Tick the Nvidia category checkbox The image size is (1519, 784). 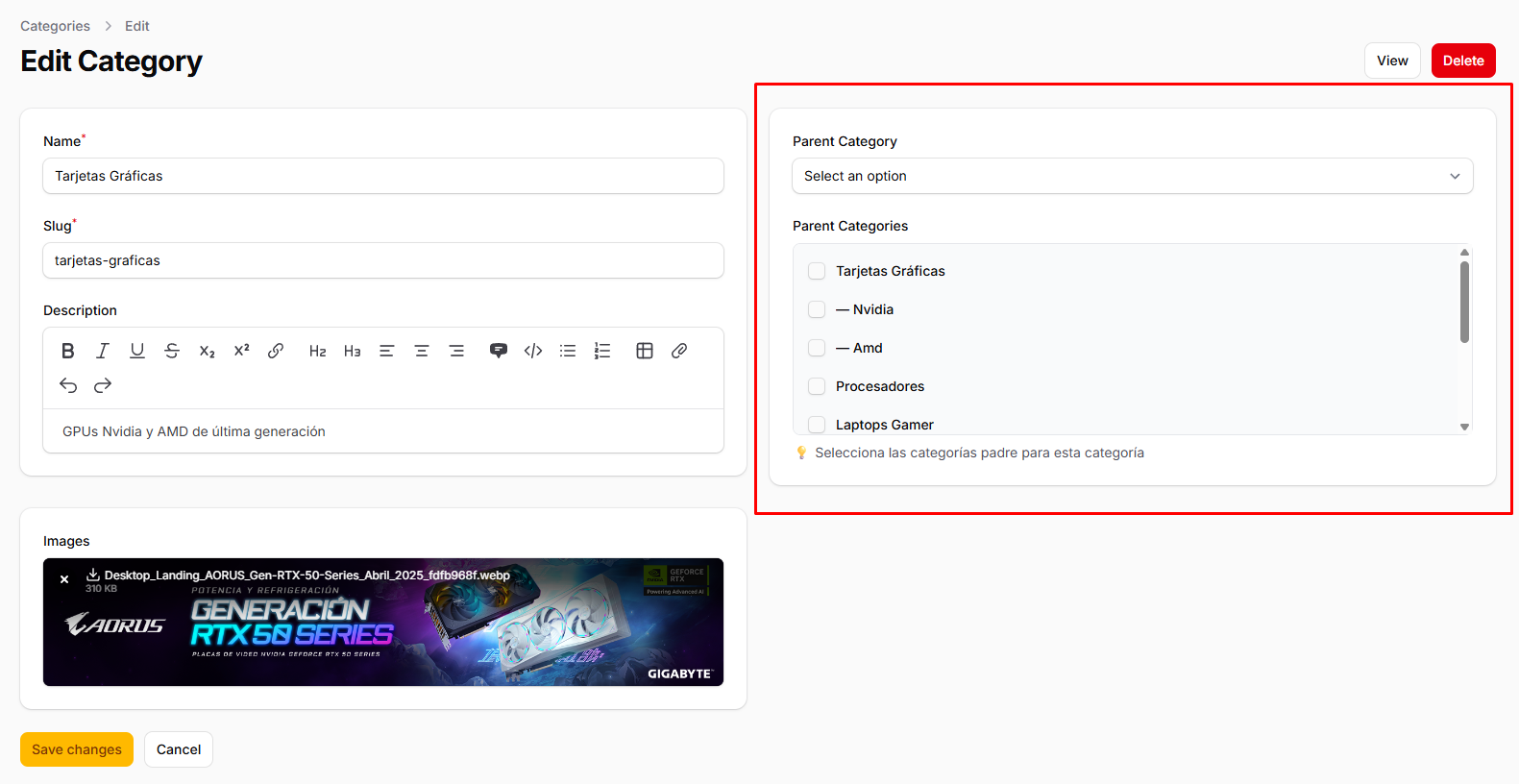817,309
